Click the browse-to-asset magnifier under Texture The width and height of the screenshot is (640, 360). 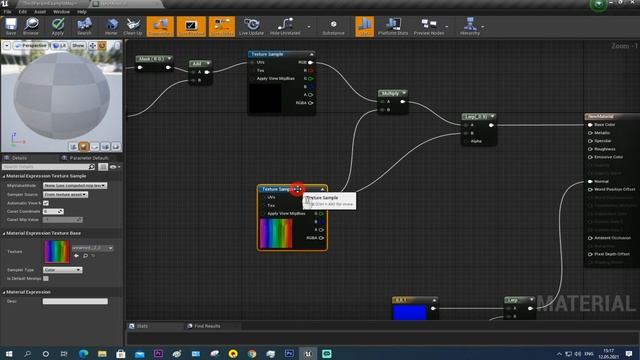click(x=85, y=256)
